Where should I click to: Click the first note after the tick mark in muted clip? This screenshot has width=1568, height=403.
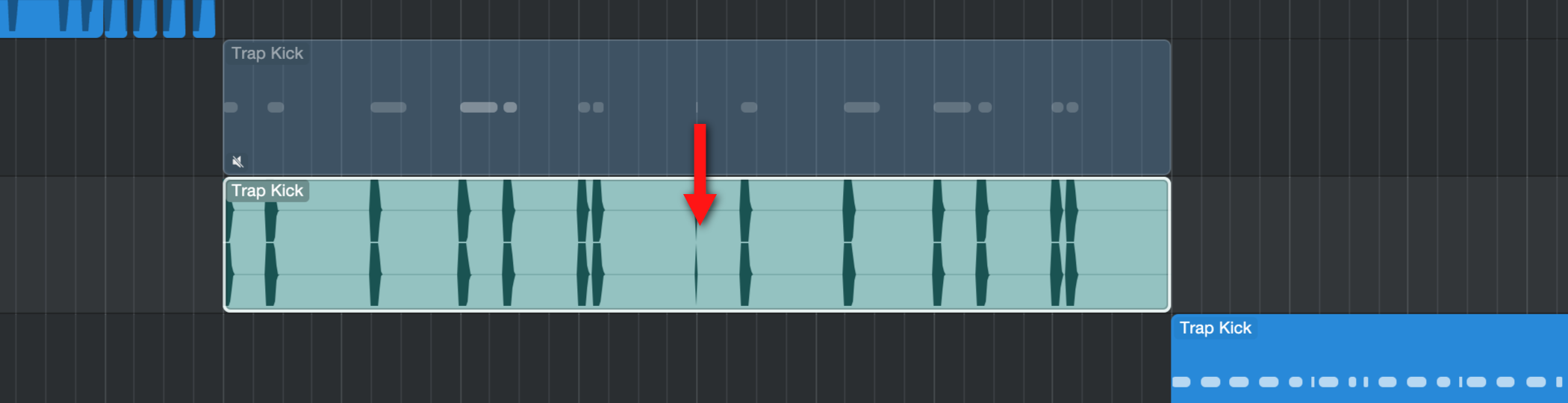749,107
